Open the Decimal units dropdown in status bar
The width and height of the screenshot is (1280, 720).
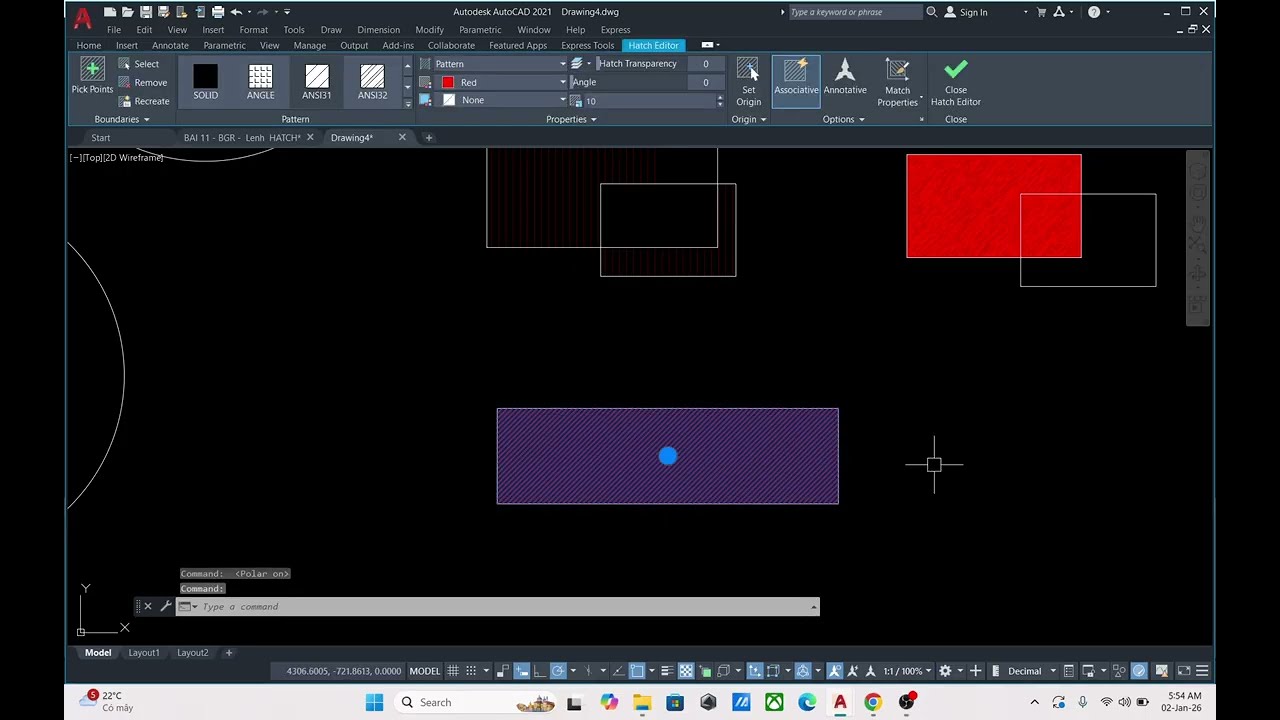pyautogui.click(x=1030, y=671)
